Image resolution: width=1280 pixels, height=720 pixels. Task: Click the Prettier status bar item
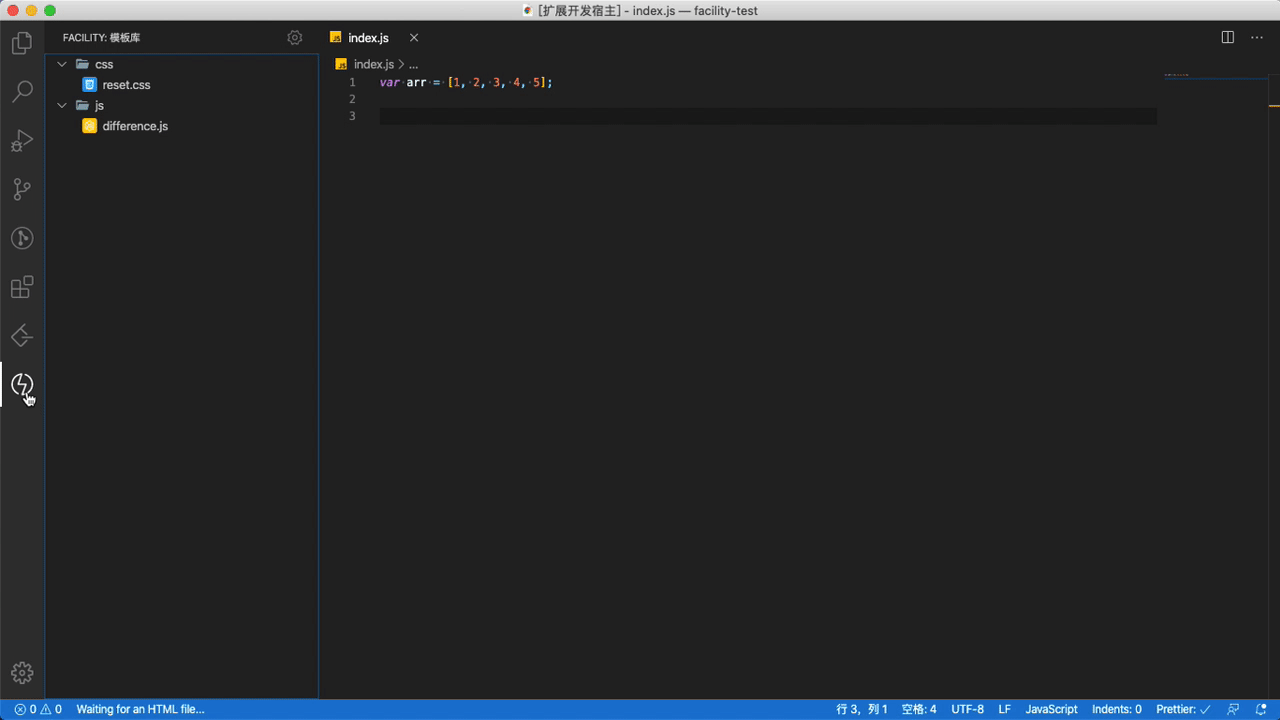[1183, 709]
